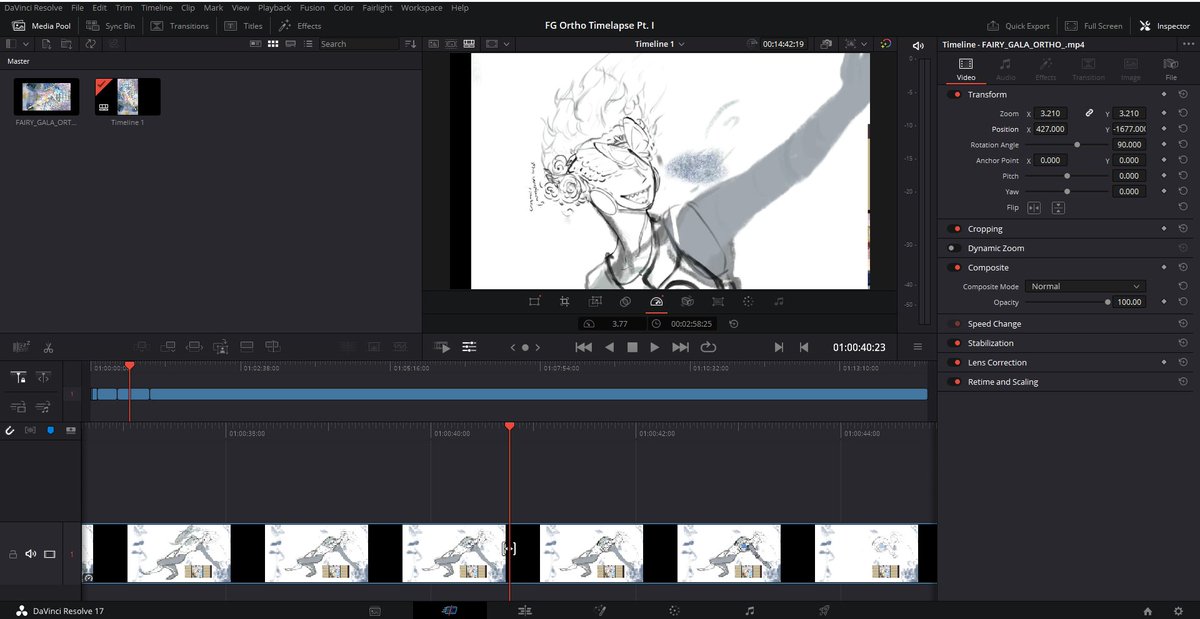
Task: Open the Transitions panel
Action: (x=181, y=26)
